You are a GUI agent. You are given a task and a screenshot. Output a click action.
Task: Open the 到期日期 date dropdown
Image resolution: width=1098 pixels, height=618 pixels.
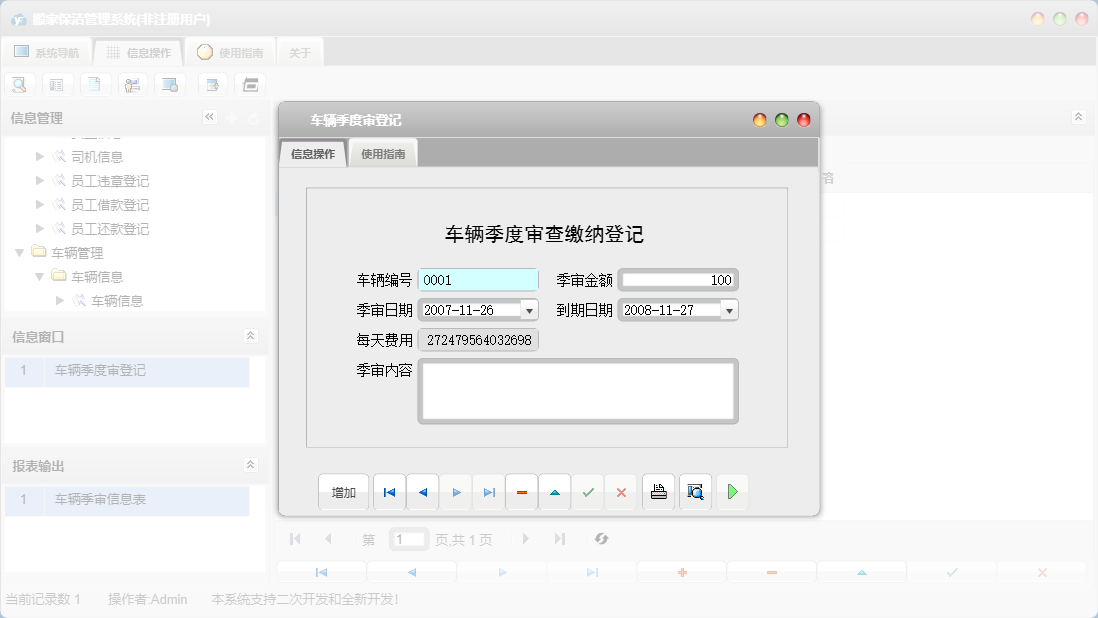coord(729,309)
